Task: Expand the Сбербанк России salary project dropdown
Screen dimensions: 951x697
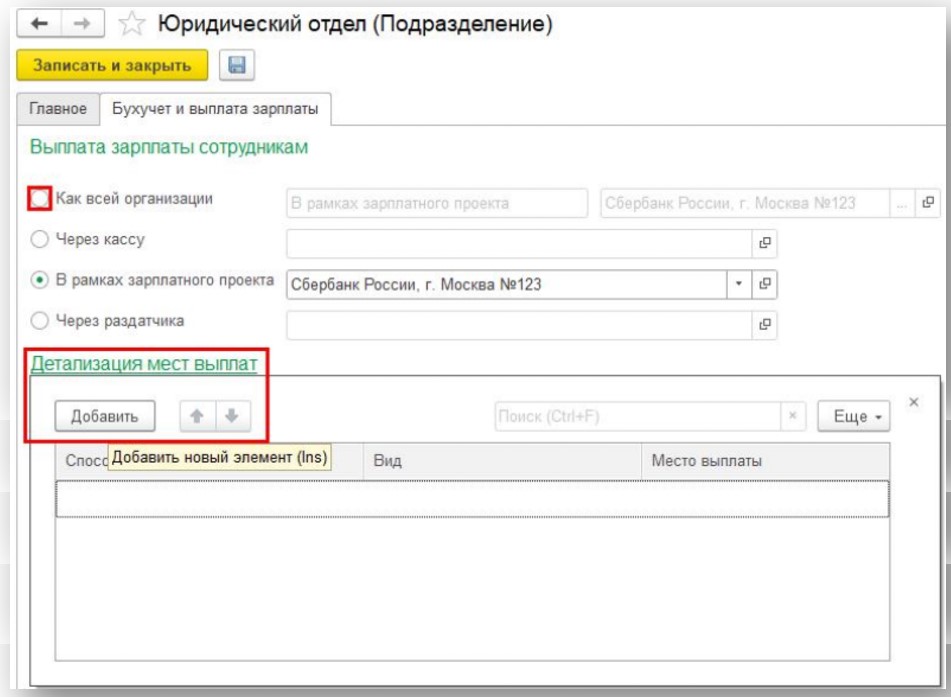Action: click(739, 284)
